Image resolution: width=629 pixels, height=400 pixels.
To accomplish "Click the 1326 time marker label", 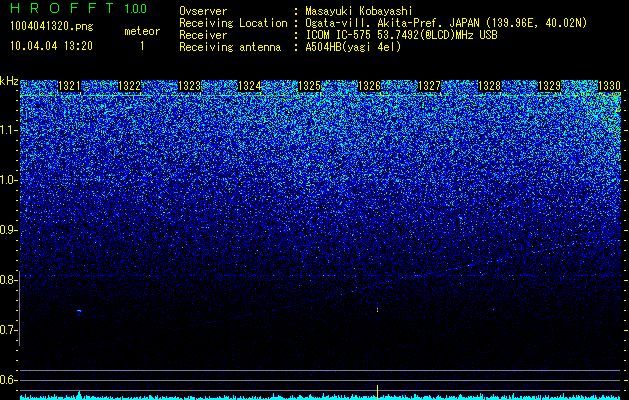I will [x=369, y=86].
